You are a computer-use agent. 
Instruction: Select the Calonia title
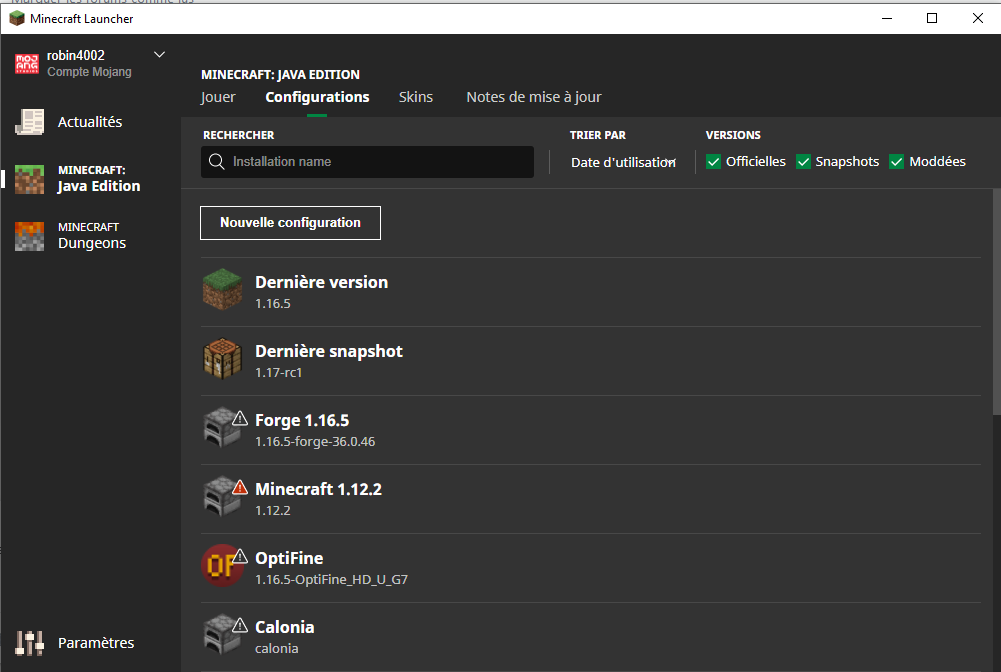click(285, 627)
